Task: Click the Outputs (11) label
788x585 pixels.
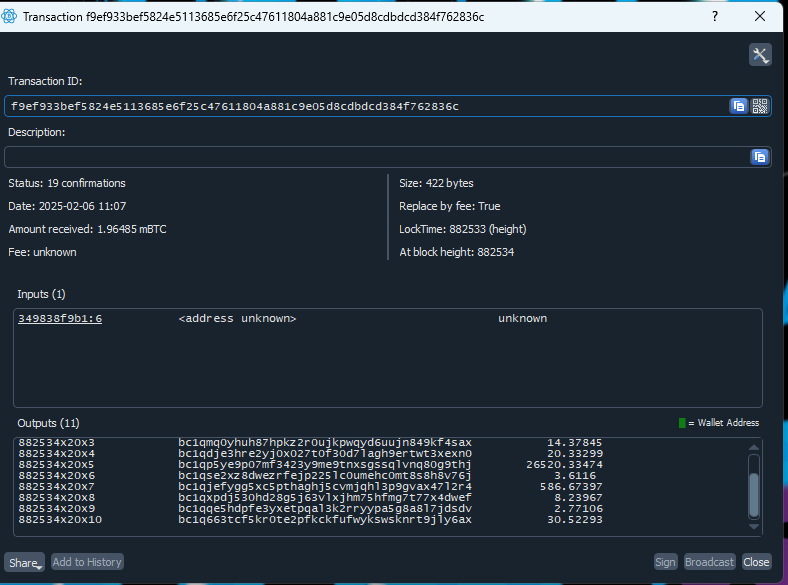Action: [x=48, y=423]
